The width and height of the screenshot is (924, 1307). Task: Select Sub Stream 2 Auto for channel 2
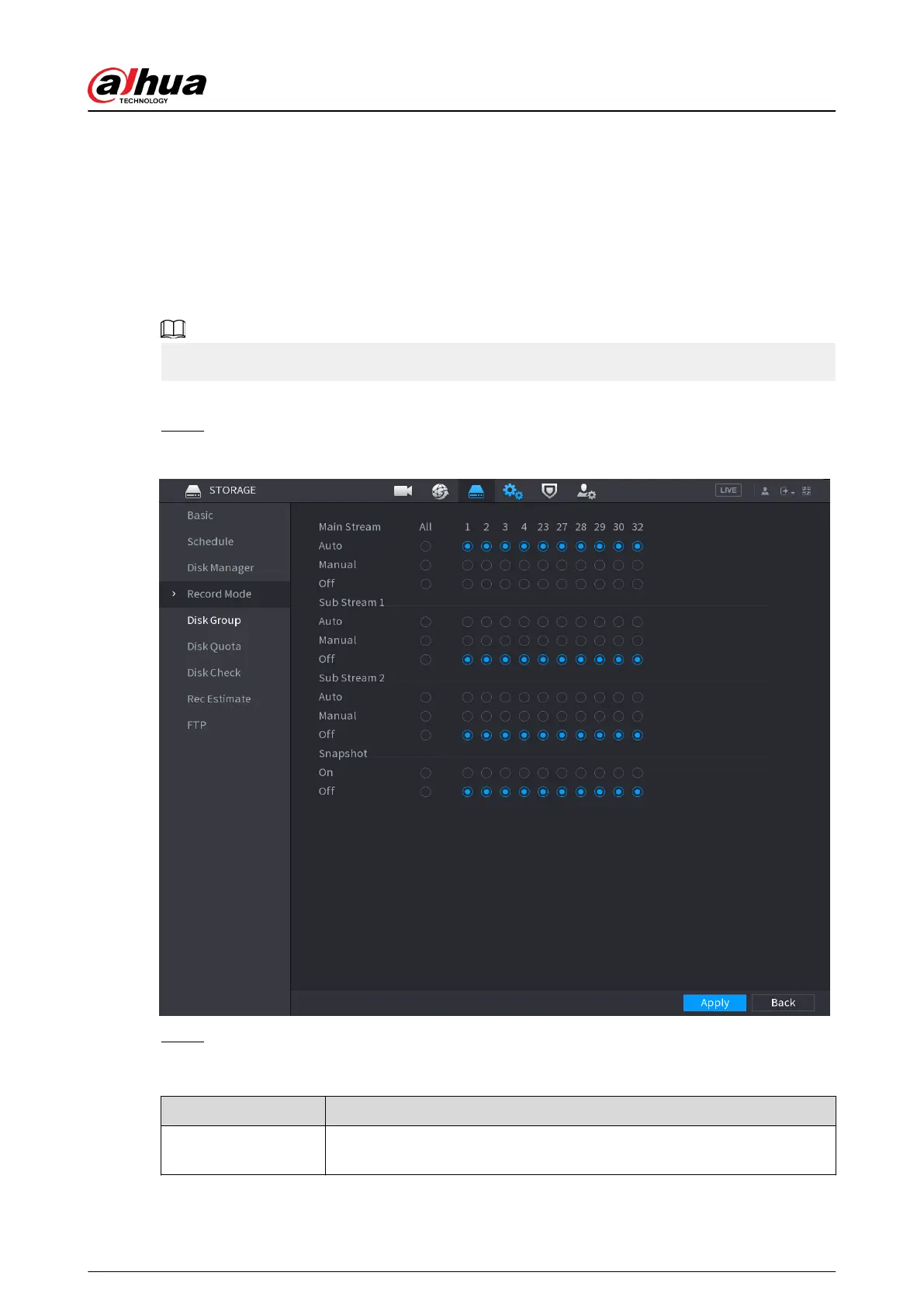click(x=486, y=697)
